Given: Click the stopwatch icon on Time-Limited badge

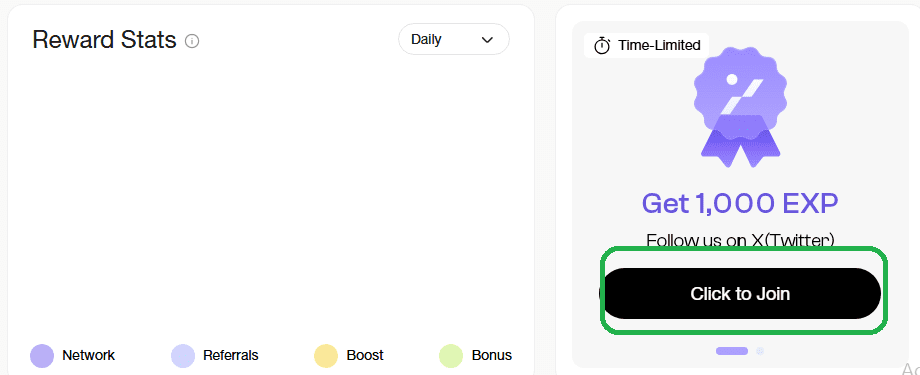Looking at the screenshot, I should (602, 45).
